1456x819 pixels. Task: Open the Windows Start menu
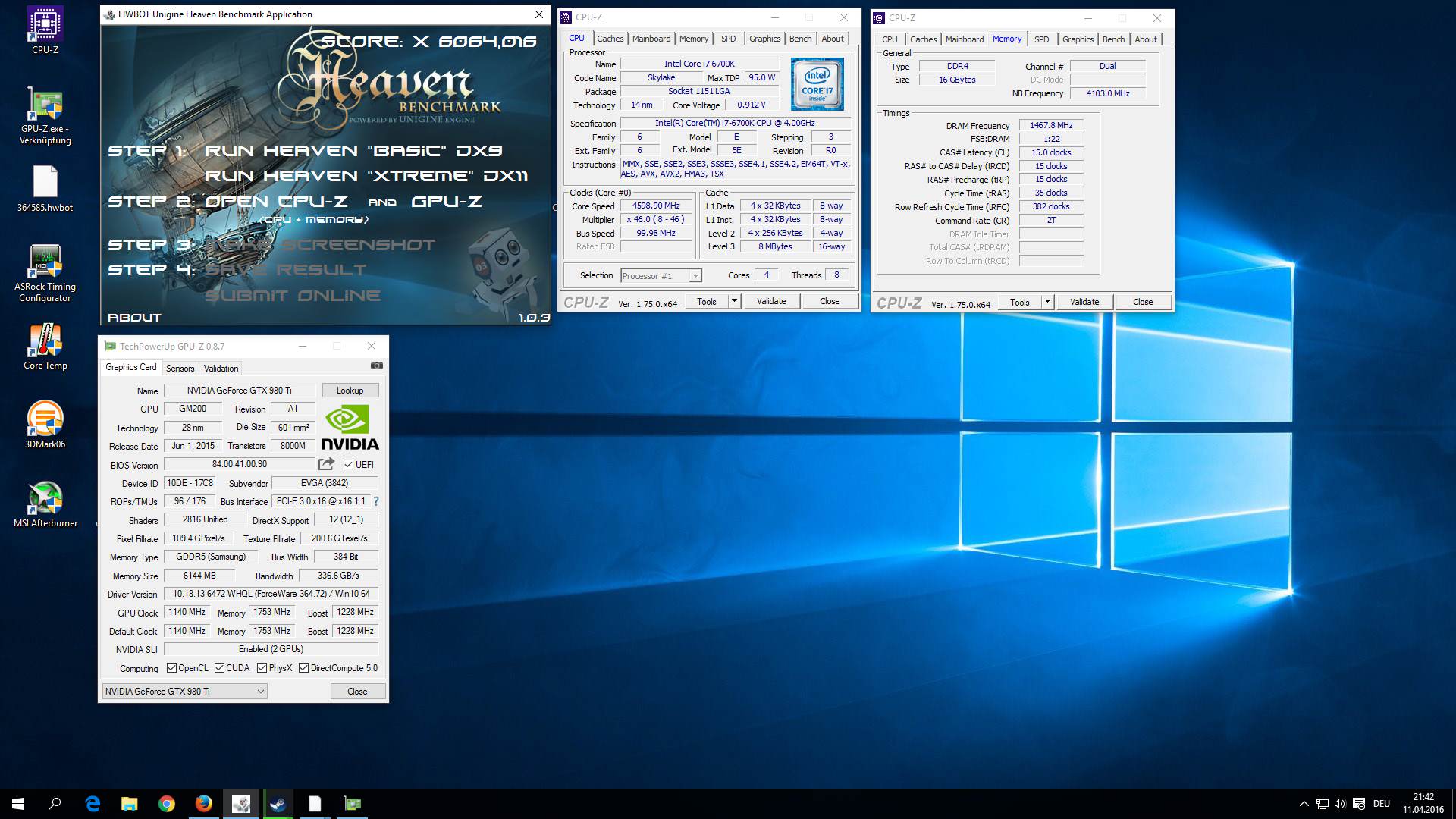18,804
